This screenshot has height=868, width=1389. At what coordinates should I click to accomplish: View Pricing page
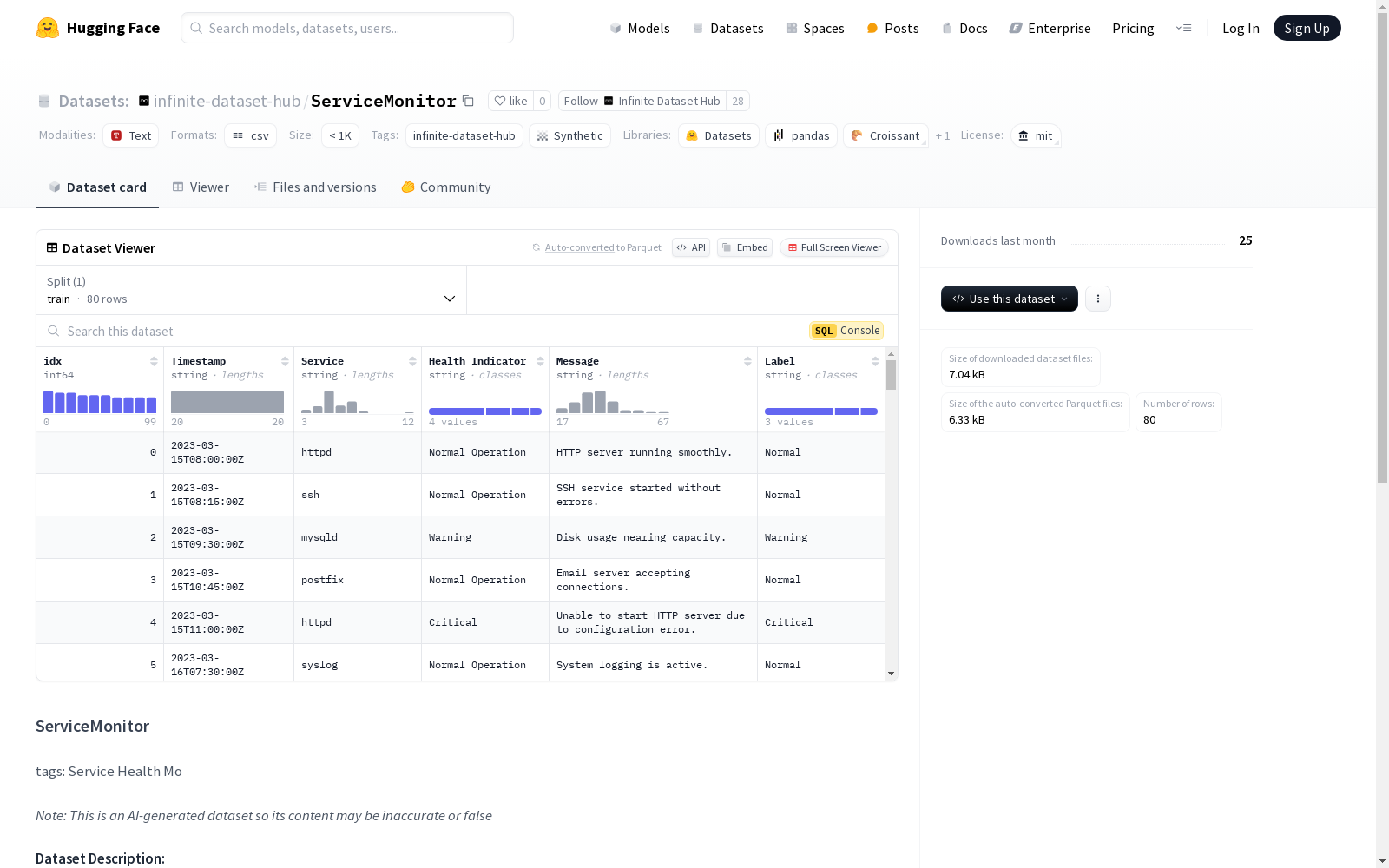point(1133,28)
